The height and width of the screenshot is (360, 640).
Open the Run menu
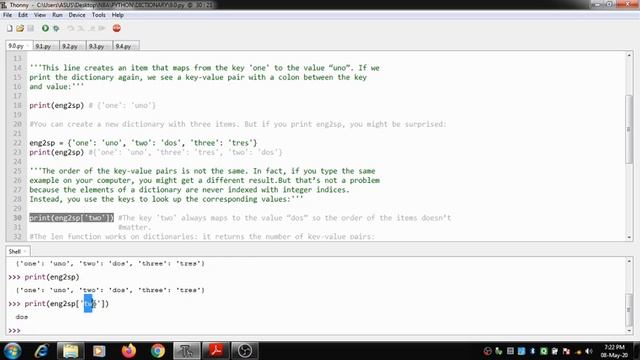pos(58,15)
